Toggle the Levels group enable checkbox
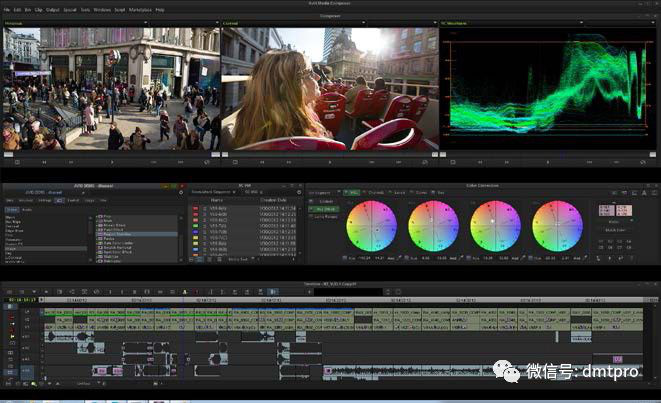 390,192
